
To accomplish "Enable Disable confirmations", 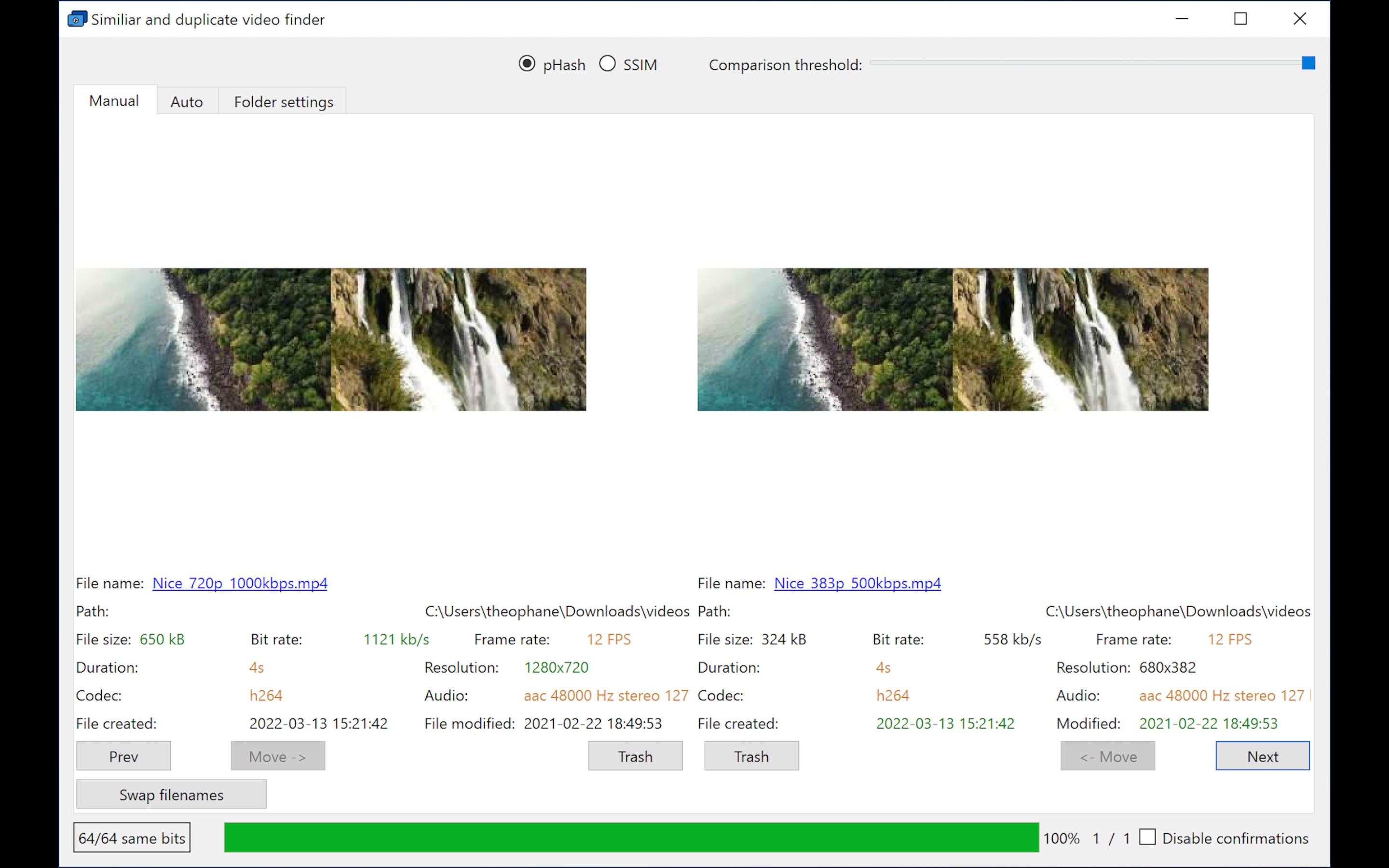I will coord(1147,838).
